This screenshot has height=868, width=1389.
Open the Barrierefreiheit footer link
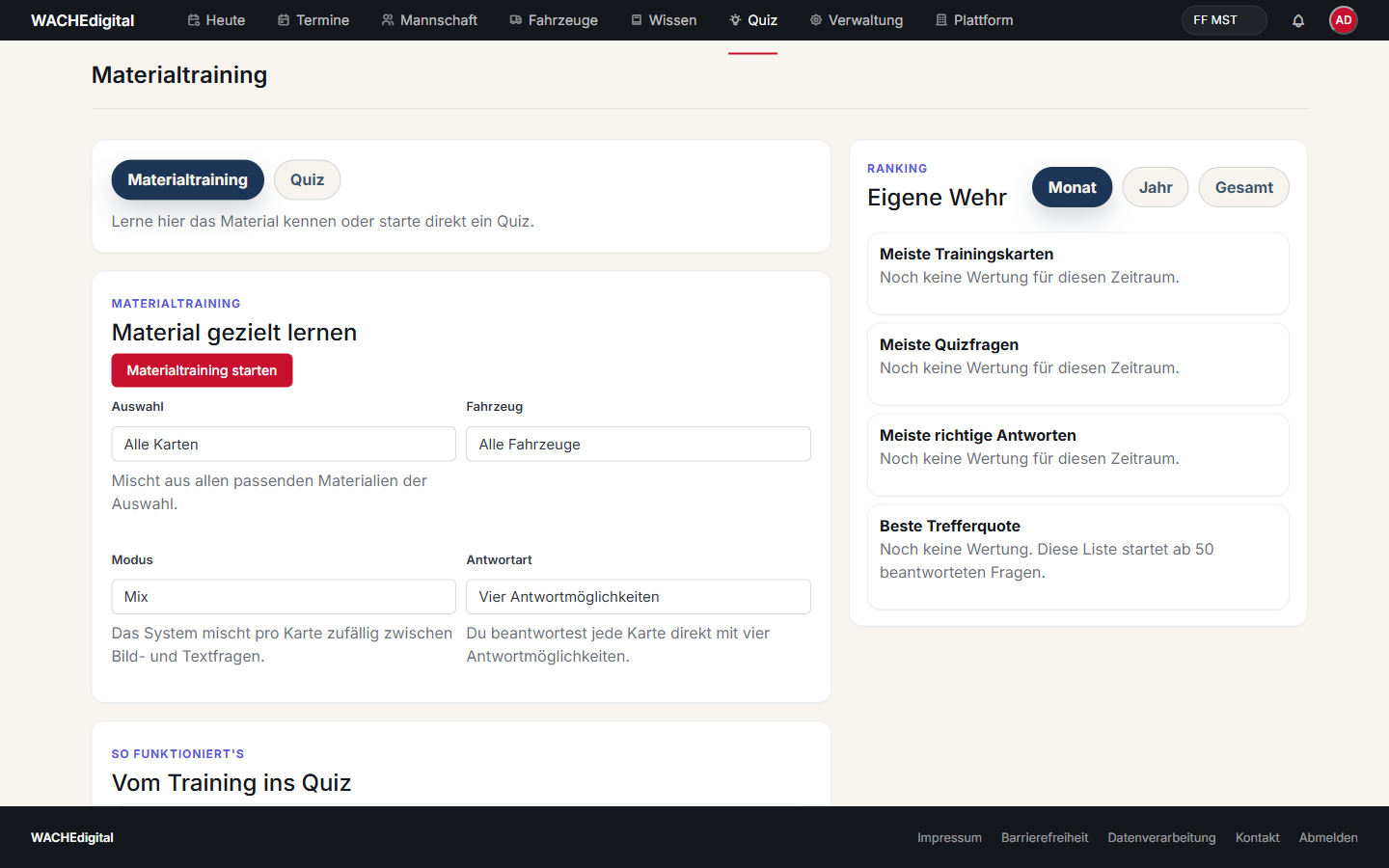tap(1045, 838)
